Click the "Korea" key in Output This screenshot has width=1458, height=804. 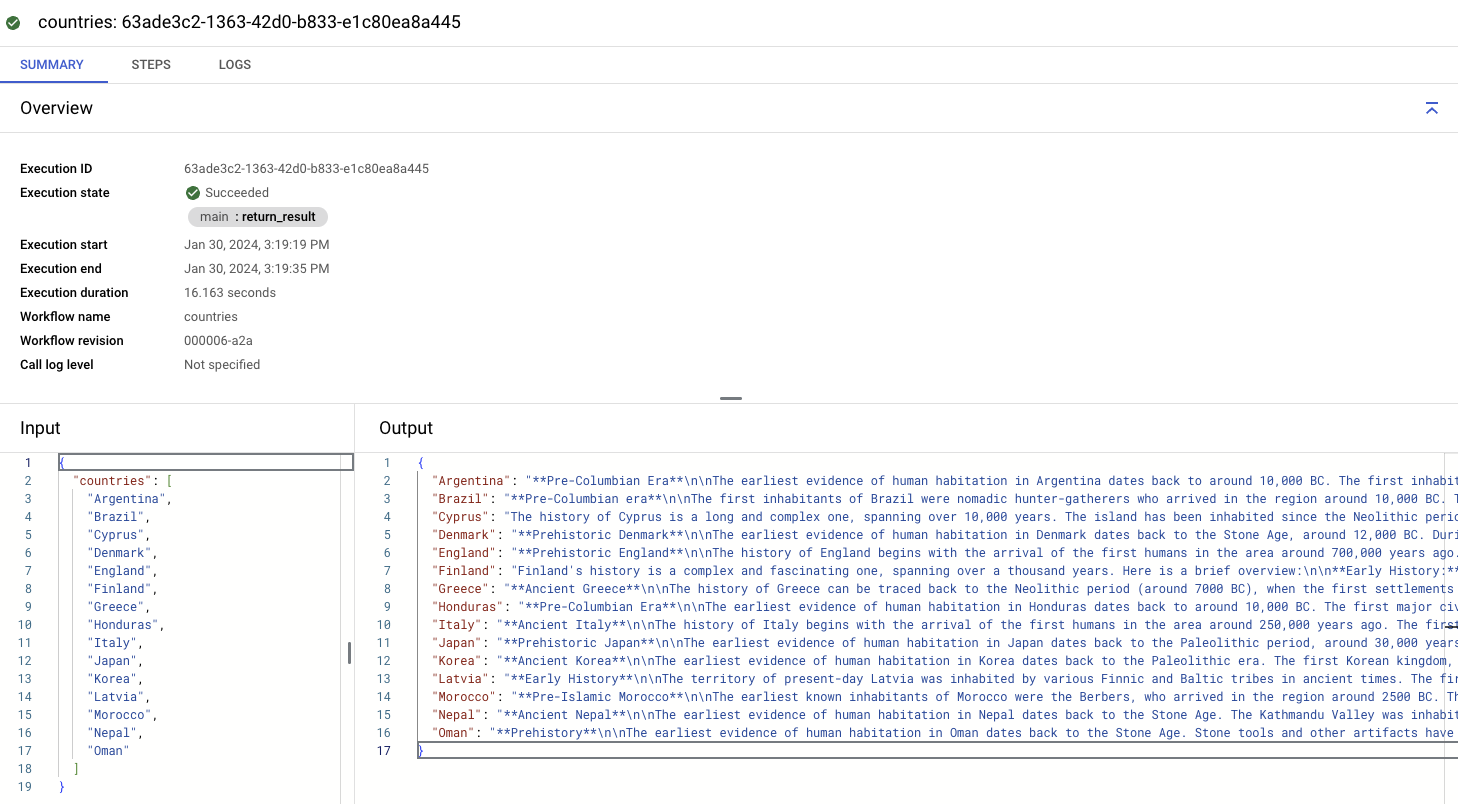tap(457, 661)
